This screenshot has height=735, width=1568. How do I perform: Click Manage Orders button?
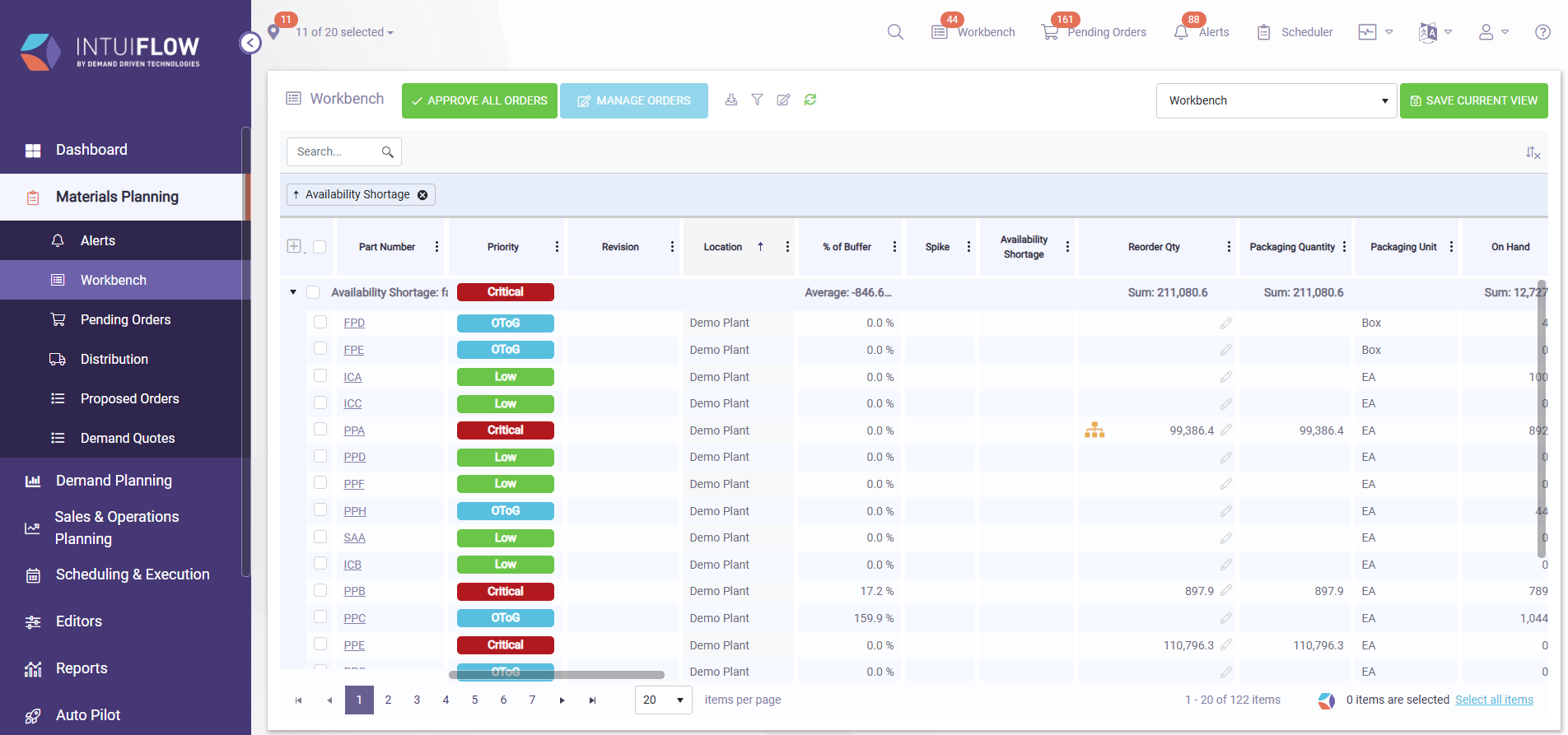coord(634,100)
